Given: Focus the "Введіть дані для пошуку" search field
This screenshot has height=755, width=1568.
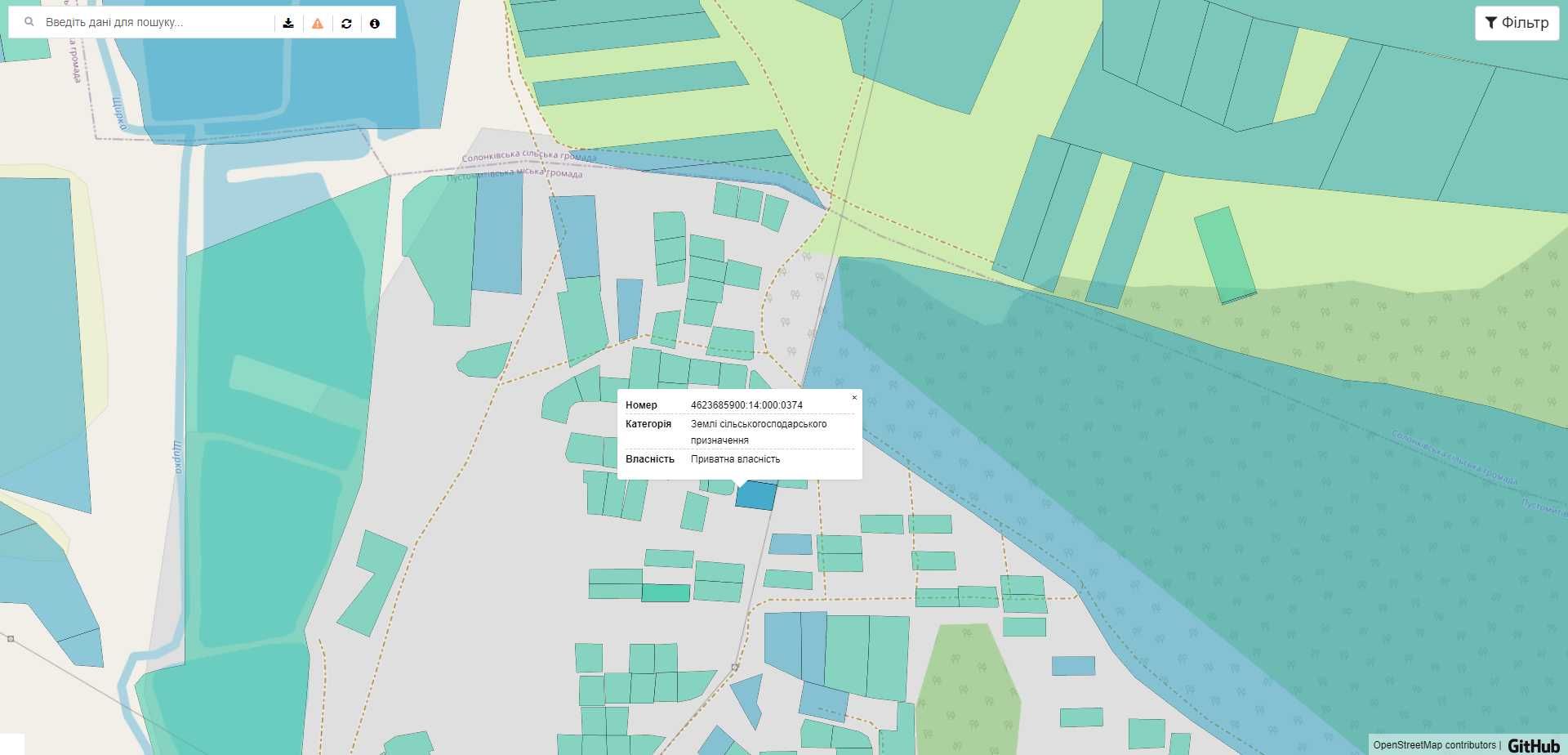Looking at the screenshot, I should click(155, 22).
